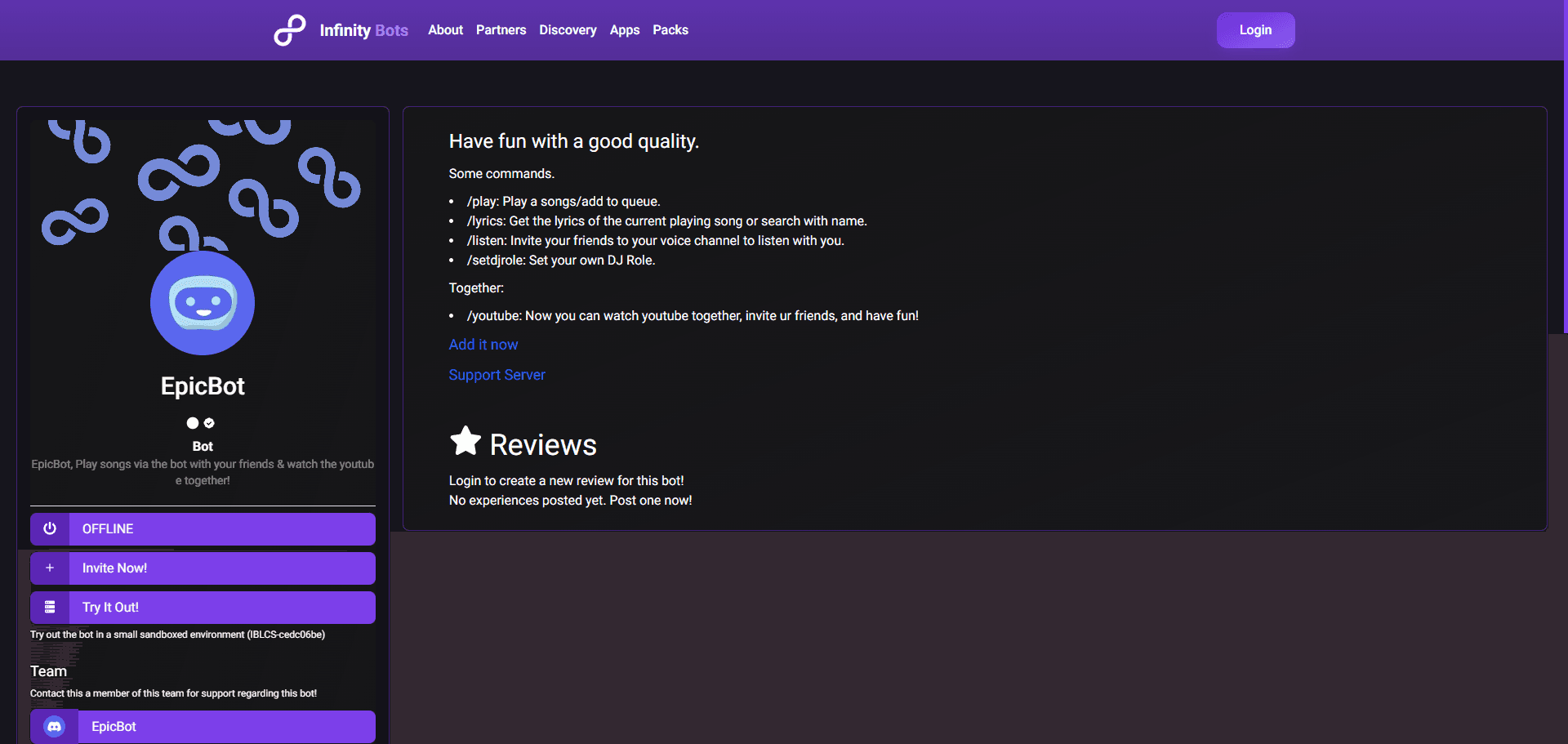Click 'Have fun with a good quality.' heading
This screenshot has width=1568, height=744.
coord(574,141)
